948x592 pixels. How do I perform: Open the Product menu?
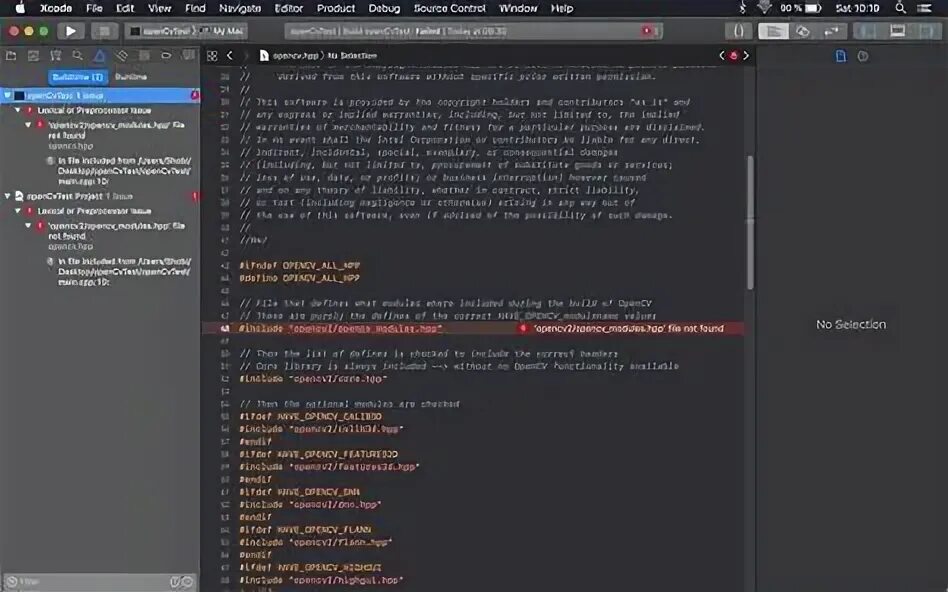click(336, 8)
